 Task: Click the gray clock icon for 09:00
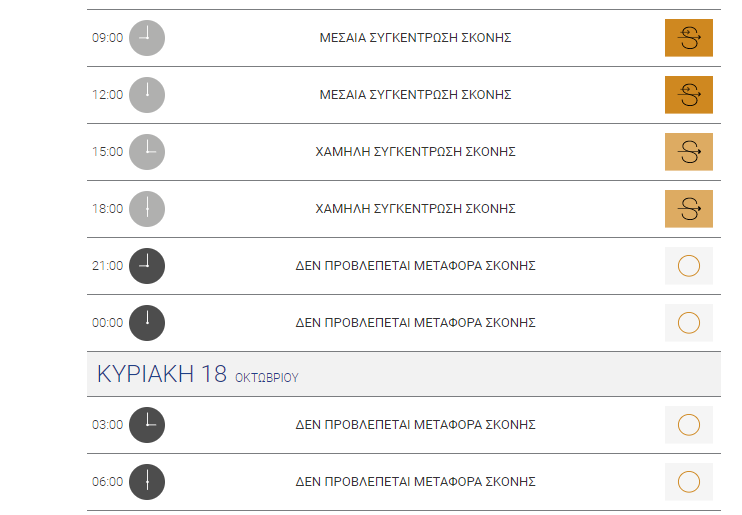(x=147, y=38)
